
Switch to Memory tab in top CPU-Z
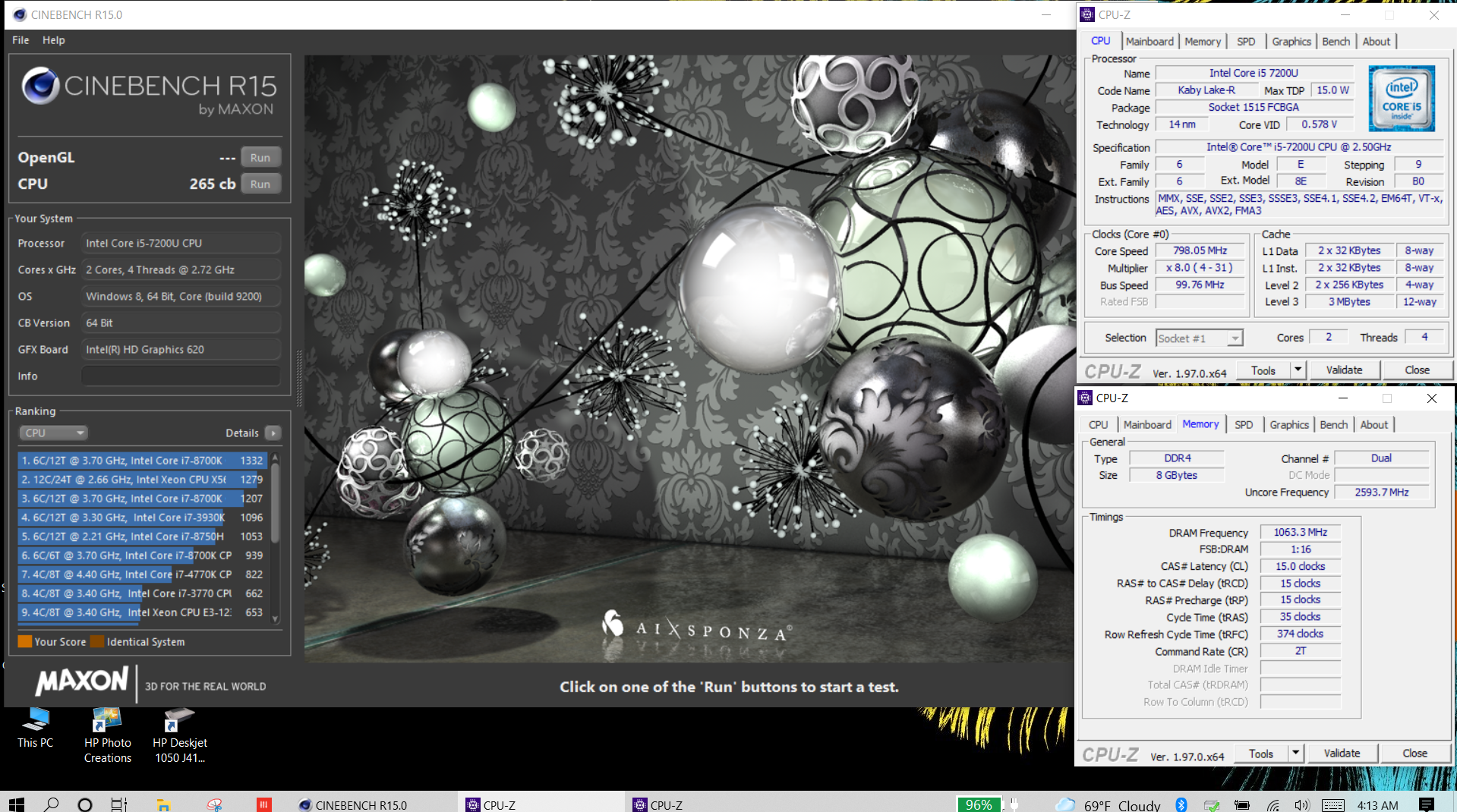[1203, 42]
